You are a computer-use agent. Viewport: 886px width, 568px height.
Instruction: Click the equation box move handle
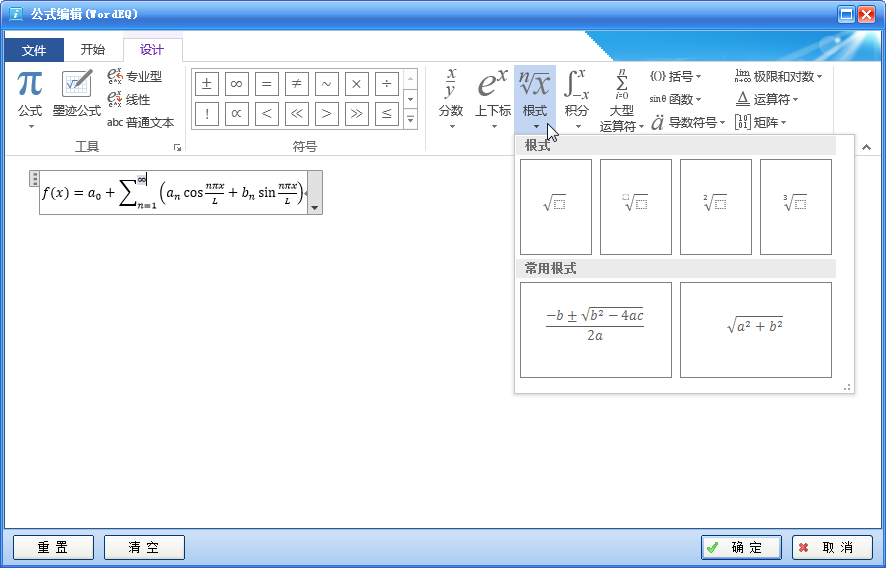[x=34, y=178]
